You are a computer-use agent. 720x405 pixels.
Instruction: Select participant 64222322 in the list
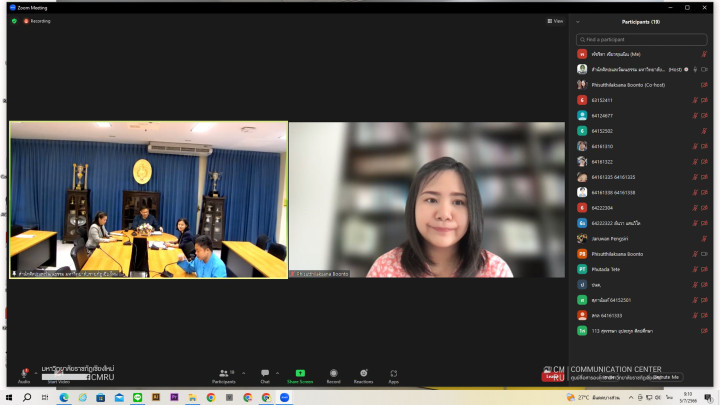641,223
